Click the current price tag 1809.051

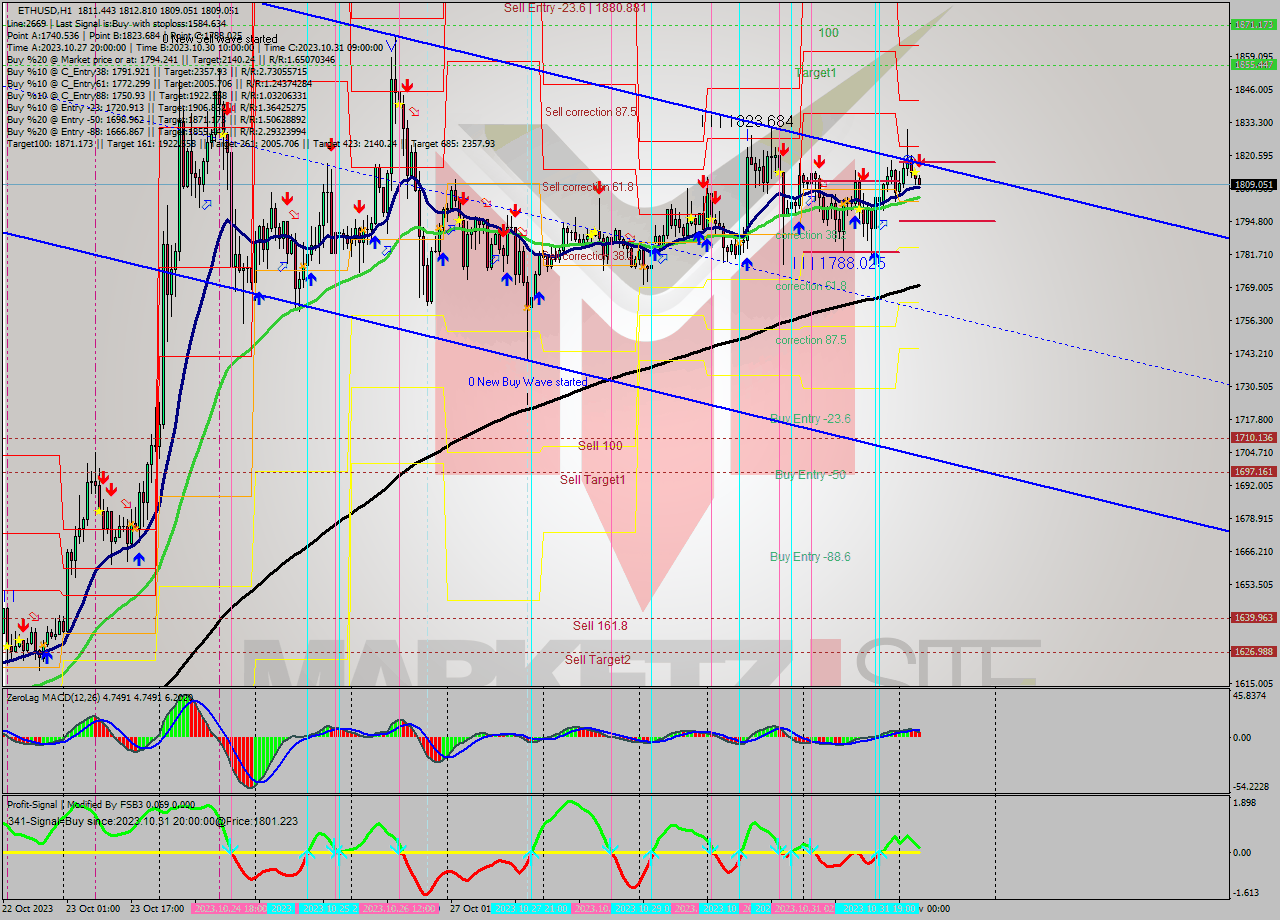tap(1252, 184)
